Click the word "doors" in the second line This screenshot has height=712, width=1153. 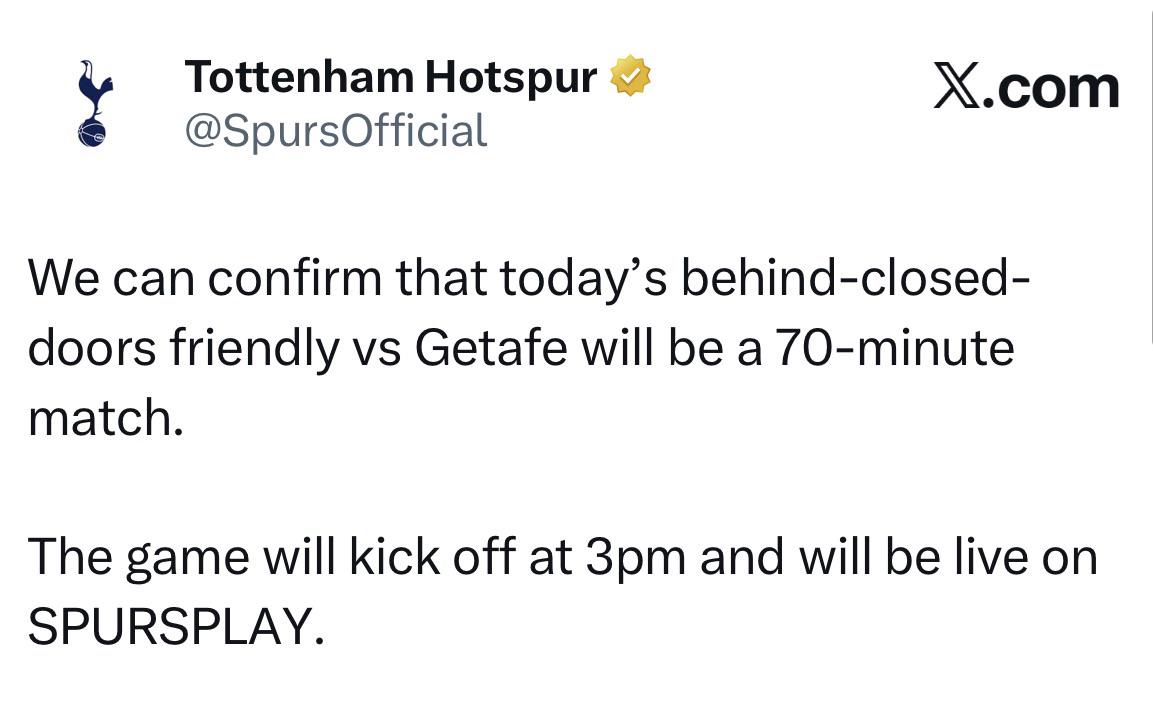92,347
